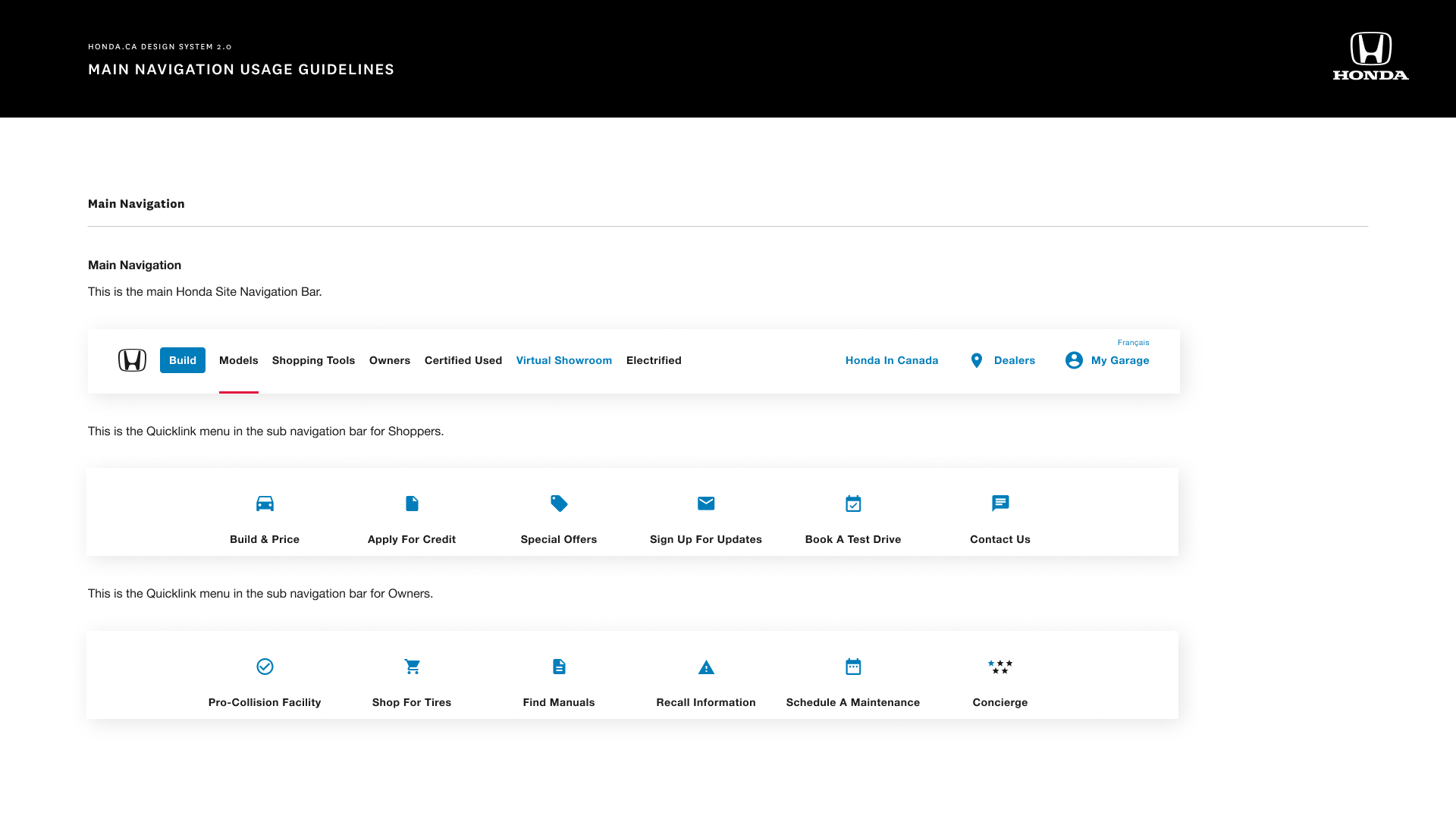The image size is (1456, 819).
Task: Click the Honda logo in the navigation bar
Action: coord(132,360)
